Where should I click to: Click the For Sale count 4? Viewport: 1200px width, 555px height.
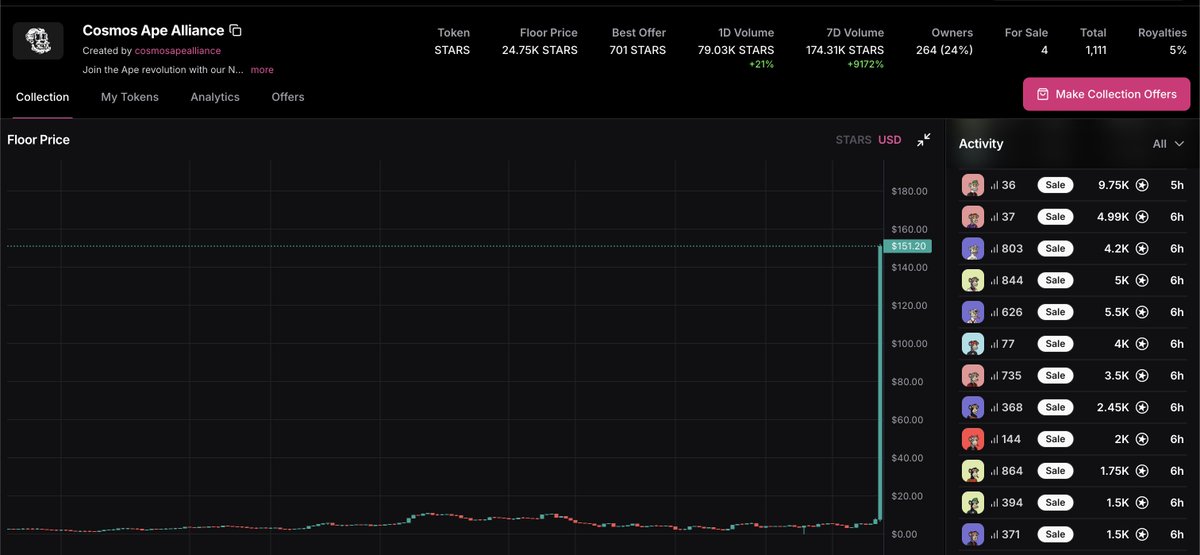pos(1044,50)
